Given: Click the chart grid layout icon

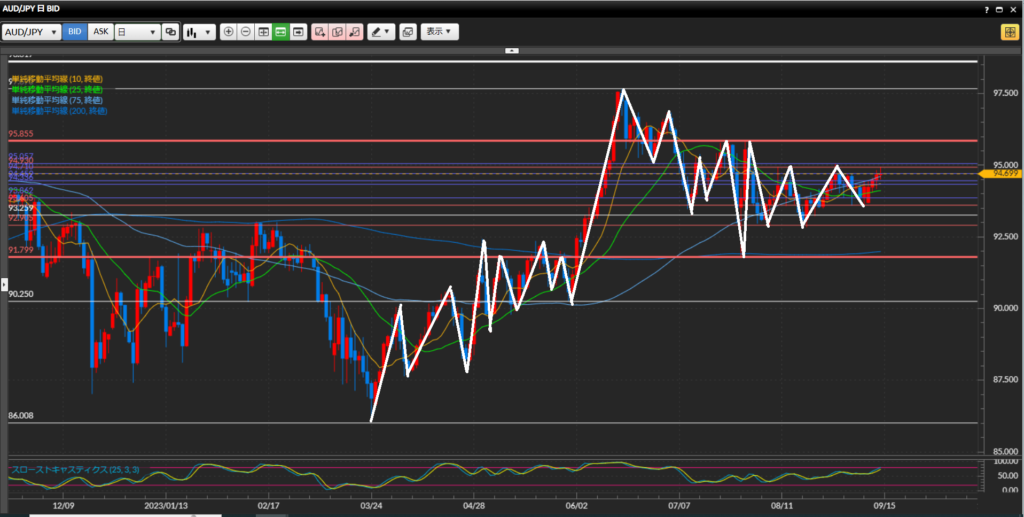Looking at the screenshot, I should pos(263,32).
